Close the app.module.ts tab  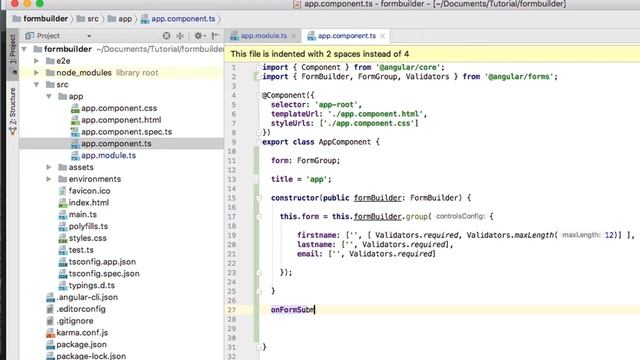(x=293, y=36)
